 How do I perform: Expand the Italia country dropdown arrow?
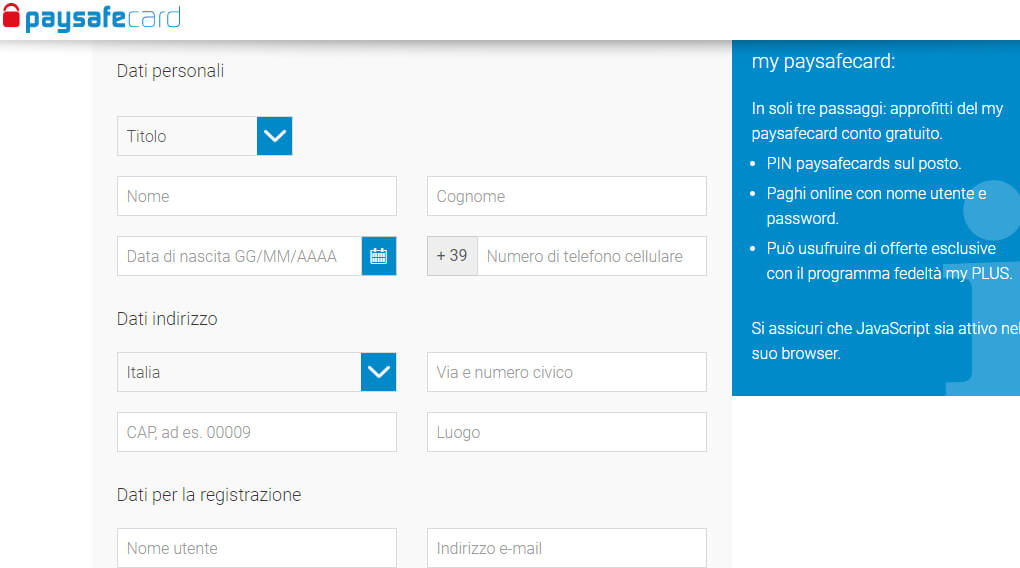tap(379, 372)
